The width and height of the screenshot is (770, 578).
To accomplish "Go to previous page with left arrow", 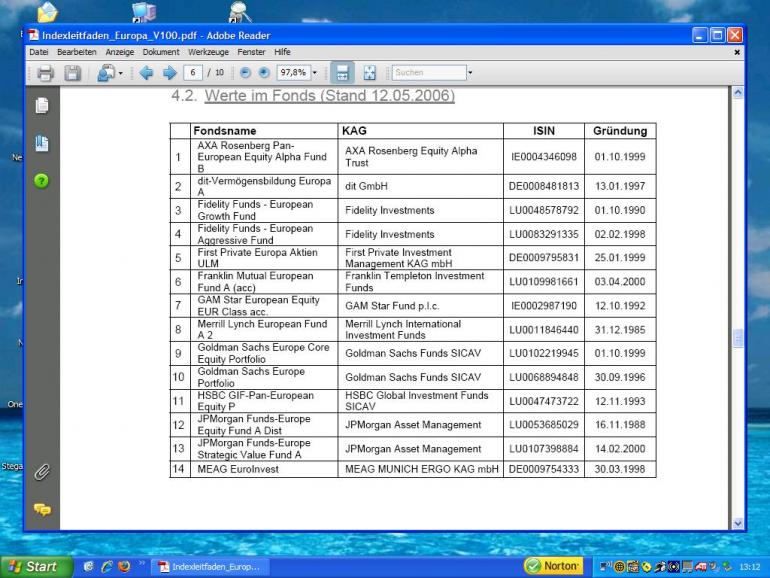I will pos(146,73).
